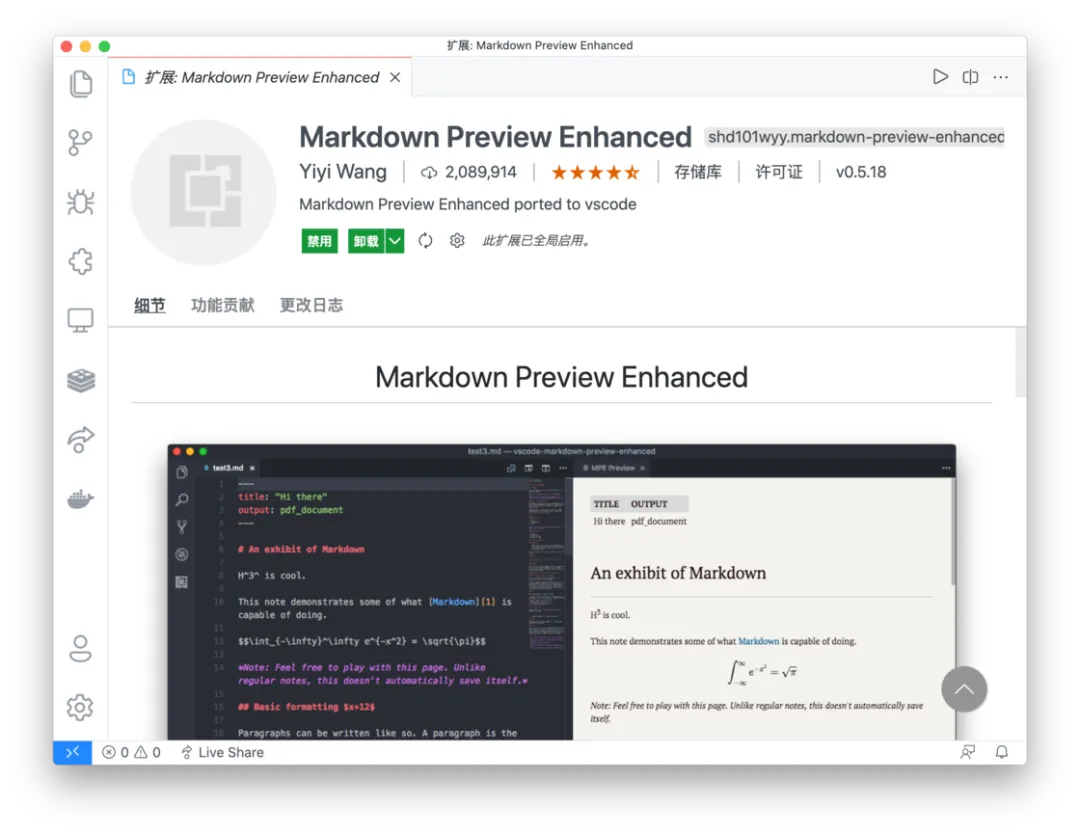Split the editor with split icon

coord(970,76)
